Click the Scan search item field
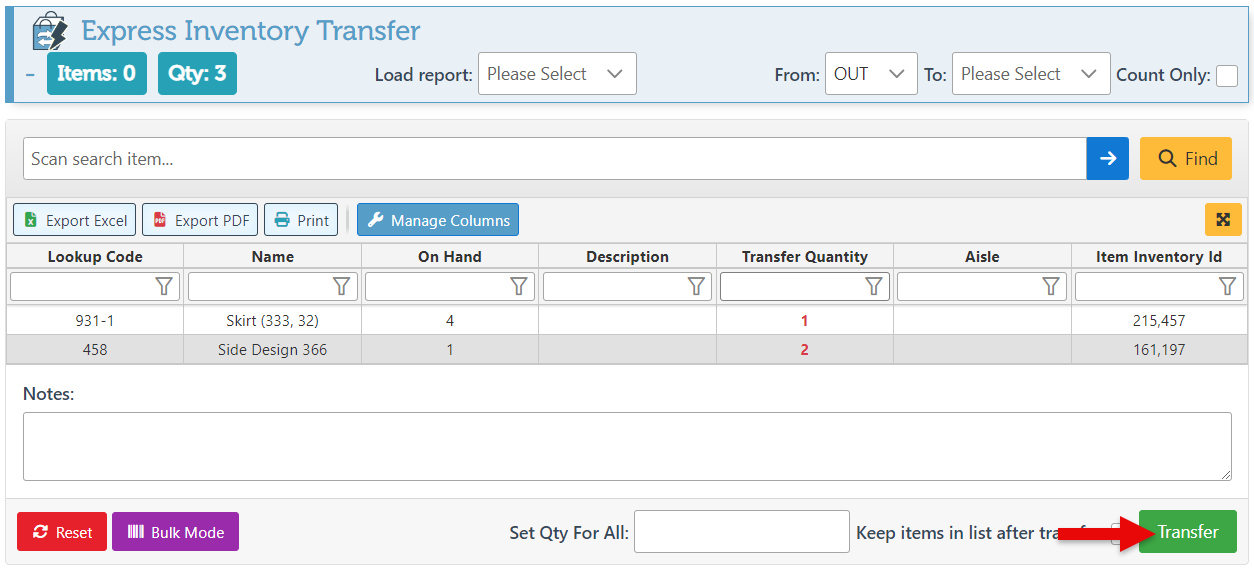Screen dimensions: 1254x570 [554, 159]
